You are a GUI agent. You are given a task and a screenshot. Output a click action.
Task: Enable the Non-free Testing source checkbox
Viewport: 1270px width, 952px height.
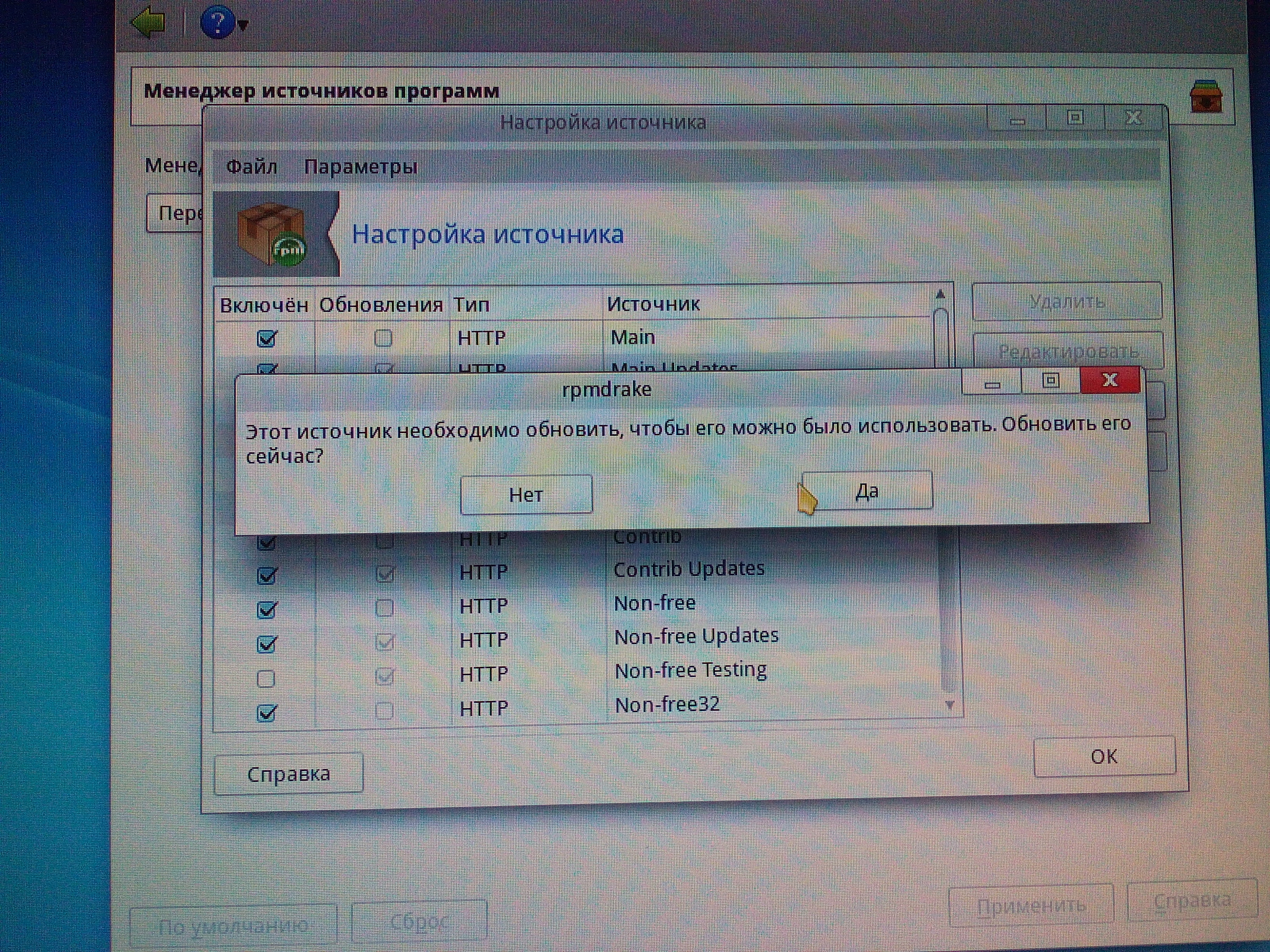pos(266,679)
